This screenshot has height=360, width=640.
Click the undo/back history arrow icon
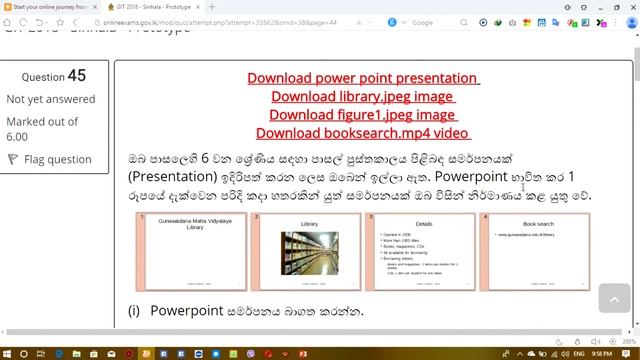pyautogui.click(x=40, y=22)
